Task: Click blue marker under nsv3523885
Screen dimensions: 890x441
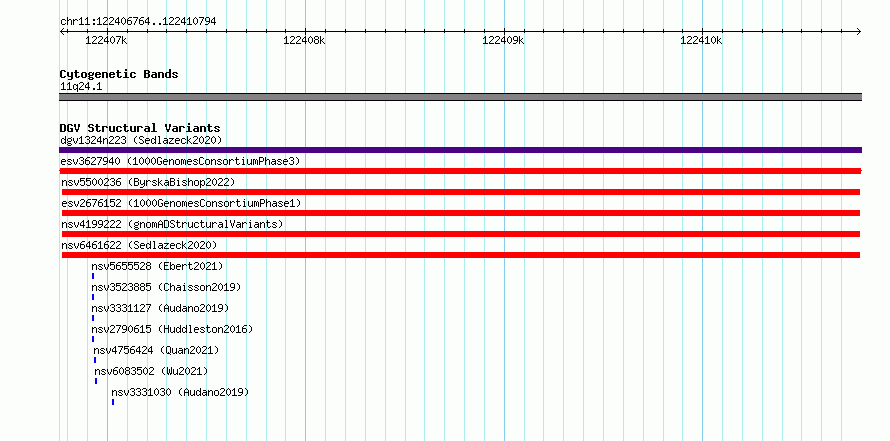Action: coord(93,297)
